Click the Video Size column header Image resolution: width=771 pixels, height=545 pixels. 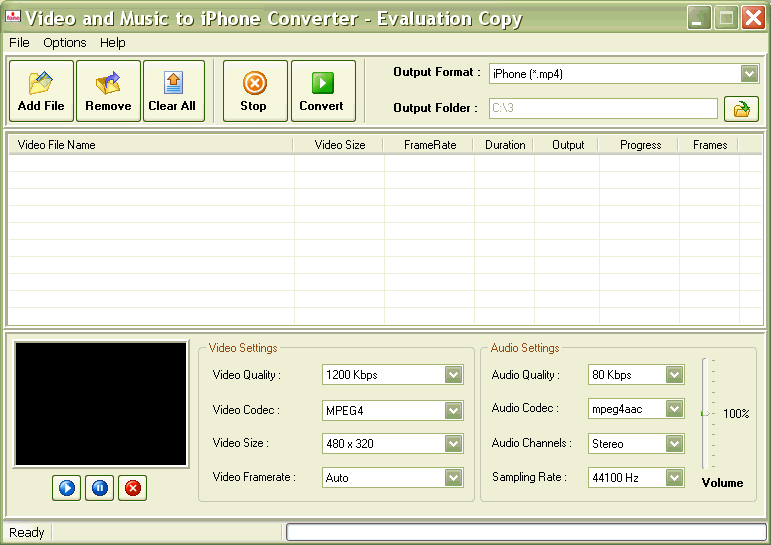(x=338, y=145)
